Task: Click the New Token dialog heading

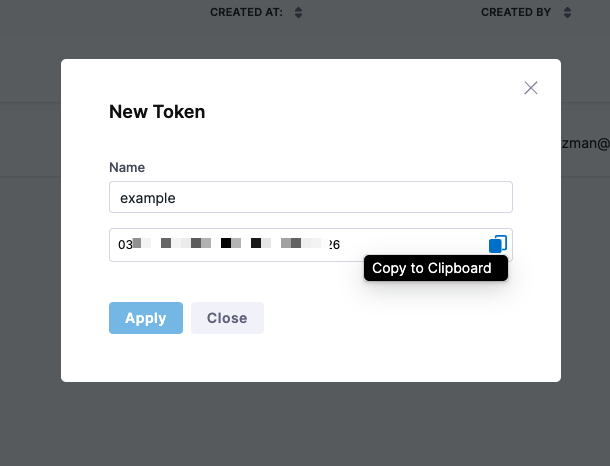Action: coord(157,112)
